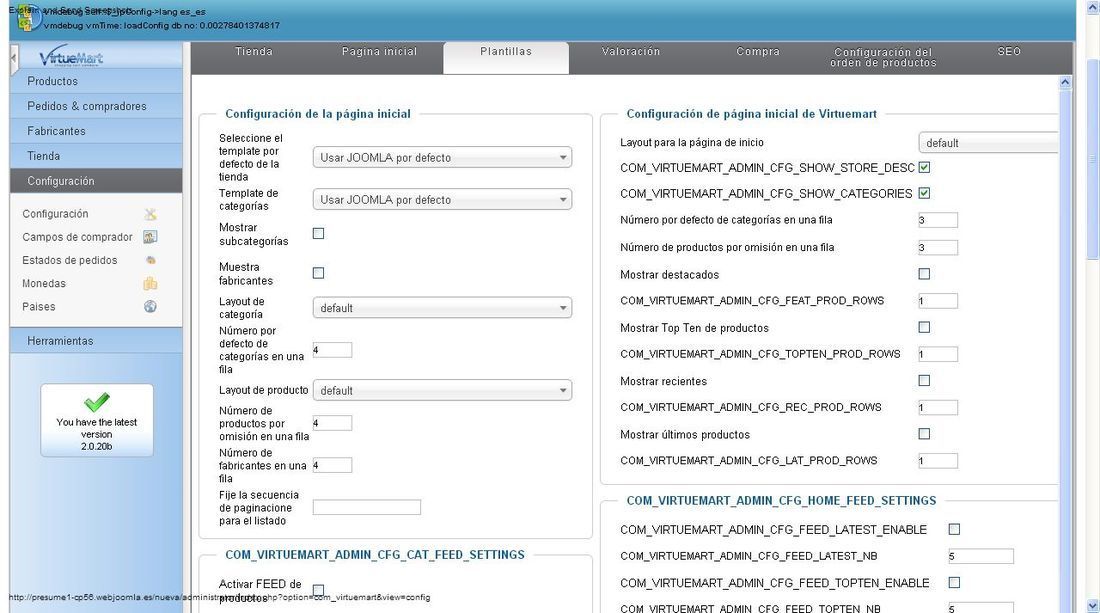Click Campos de comprador link
The height and width of the screenshot is (613, 1100).
click(77, 237)
